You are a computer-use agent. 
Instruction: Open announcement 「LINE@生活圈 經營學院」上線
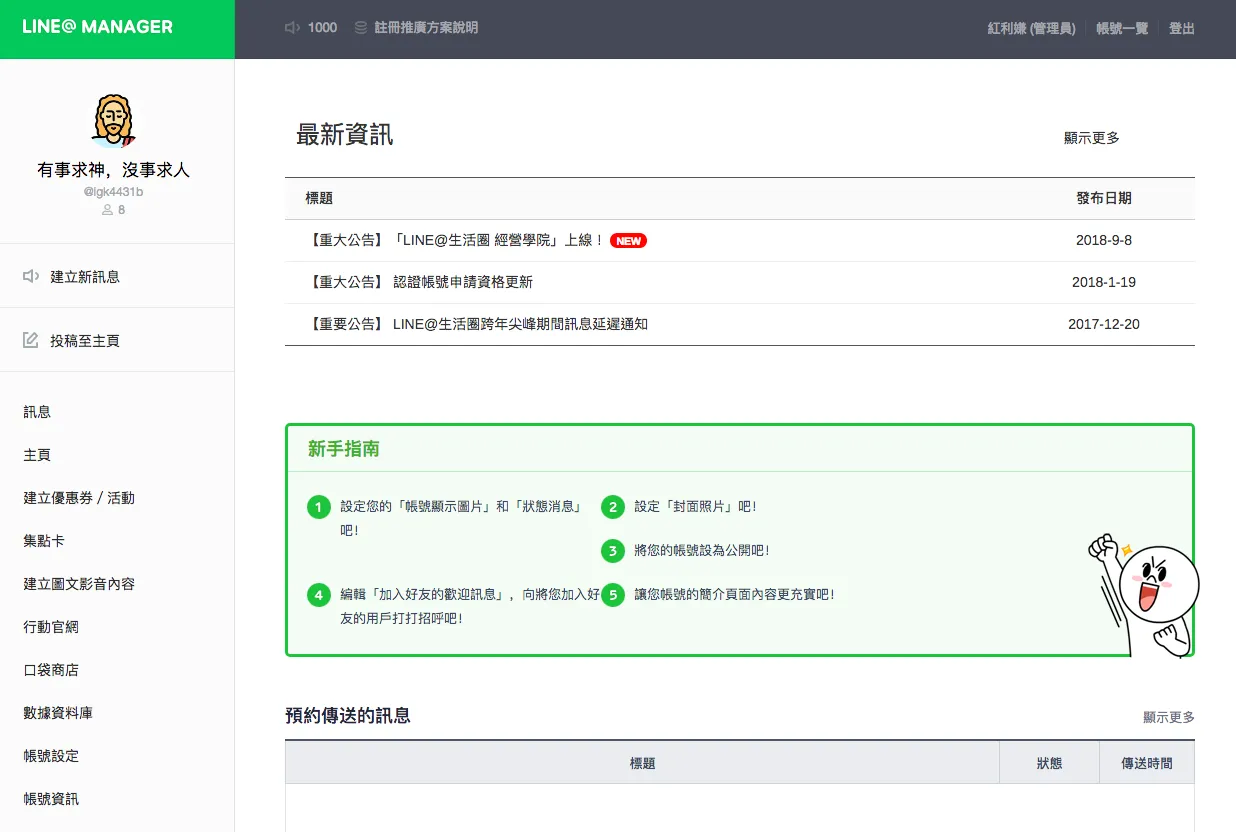(456, 240)
